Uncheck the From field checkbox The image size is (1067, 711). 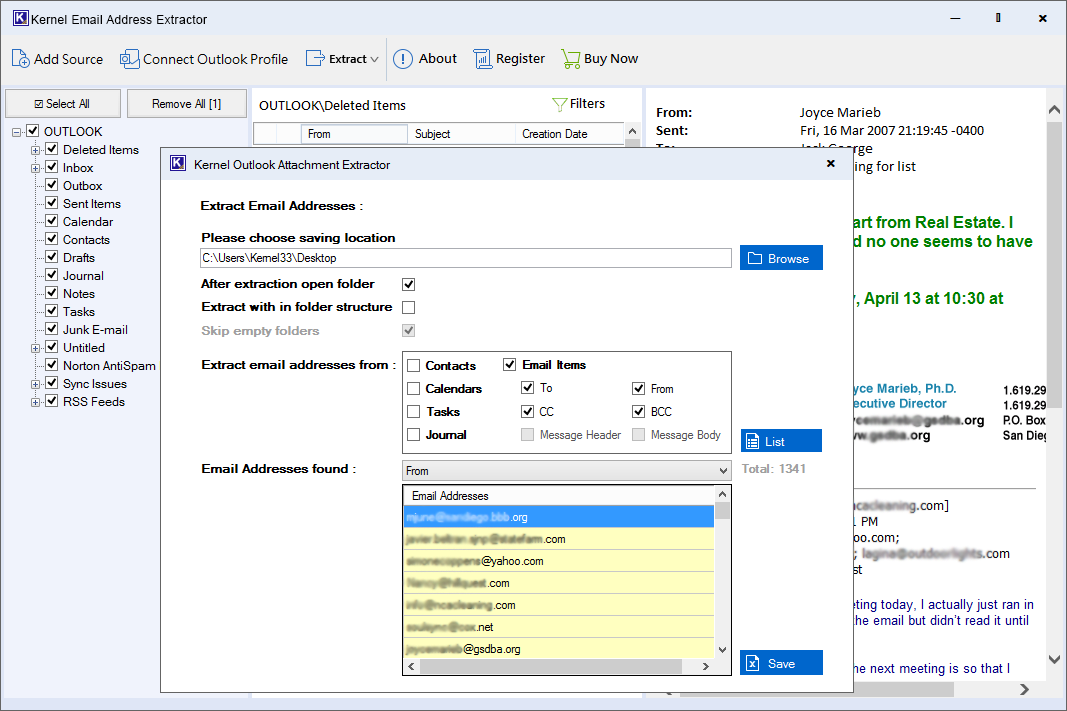click(x=638, y=388)
